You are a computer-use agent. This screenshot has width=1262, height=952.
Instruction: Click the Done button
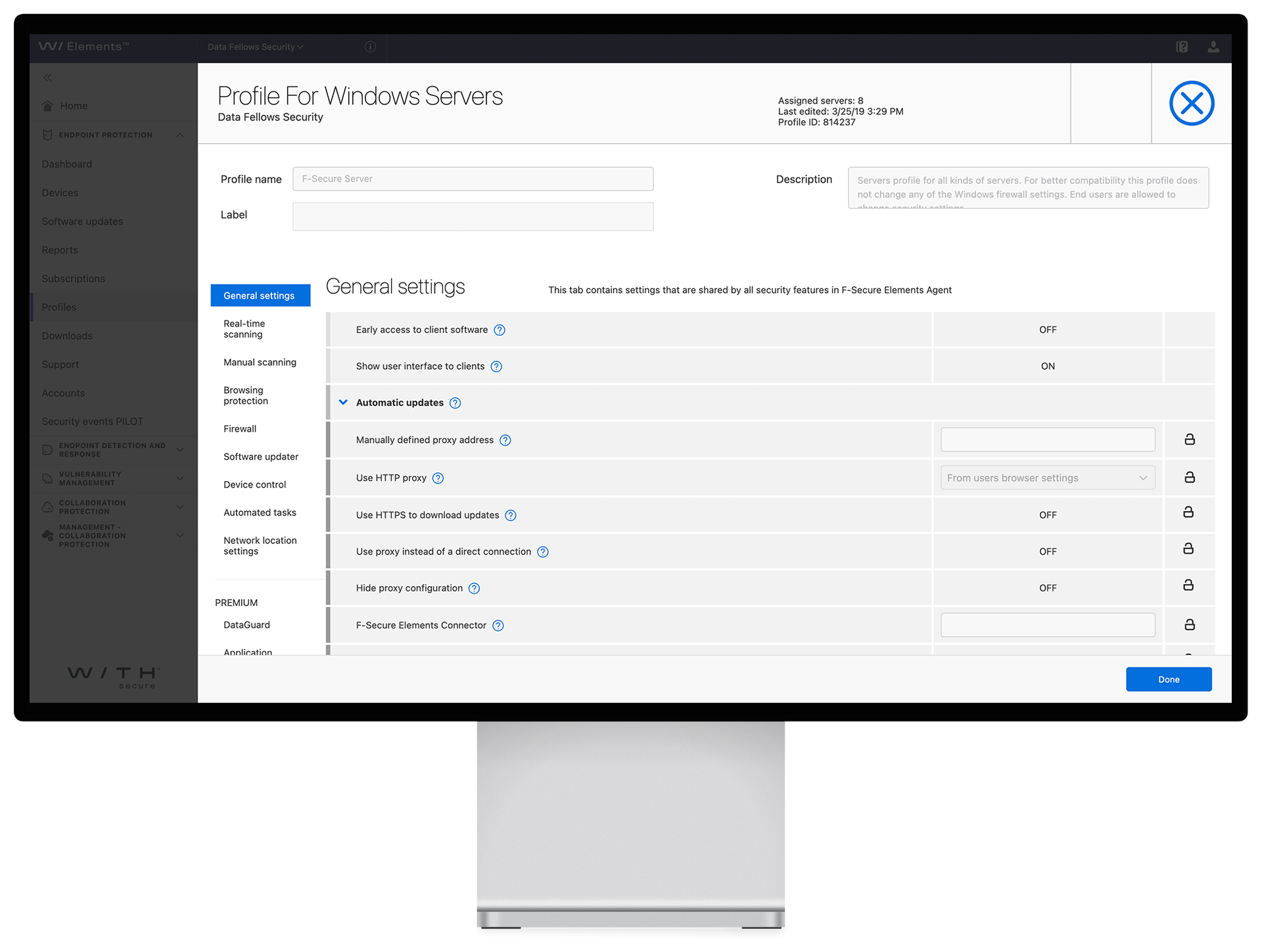click(x=1169, y=679)
